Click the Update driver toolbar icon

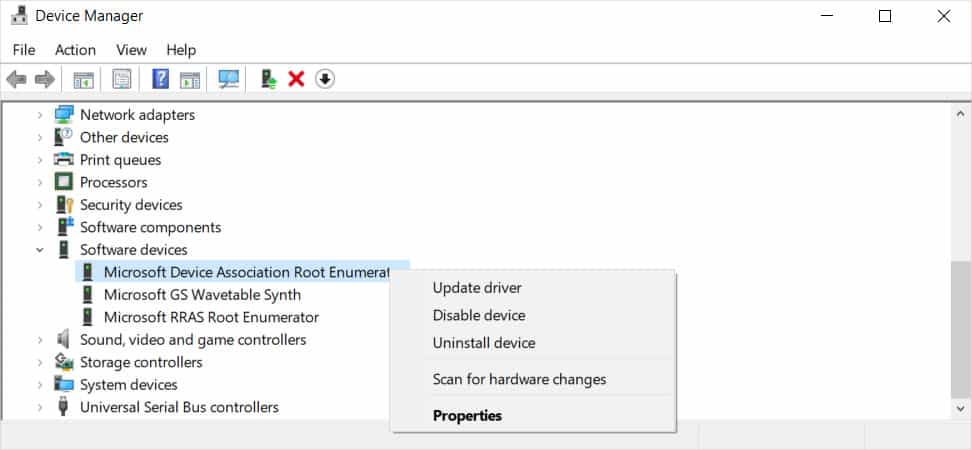coord(268,79)
